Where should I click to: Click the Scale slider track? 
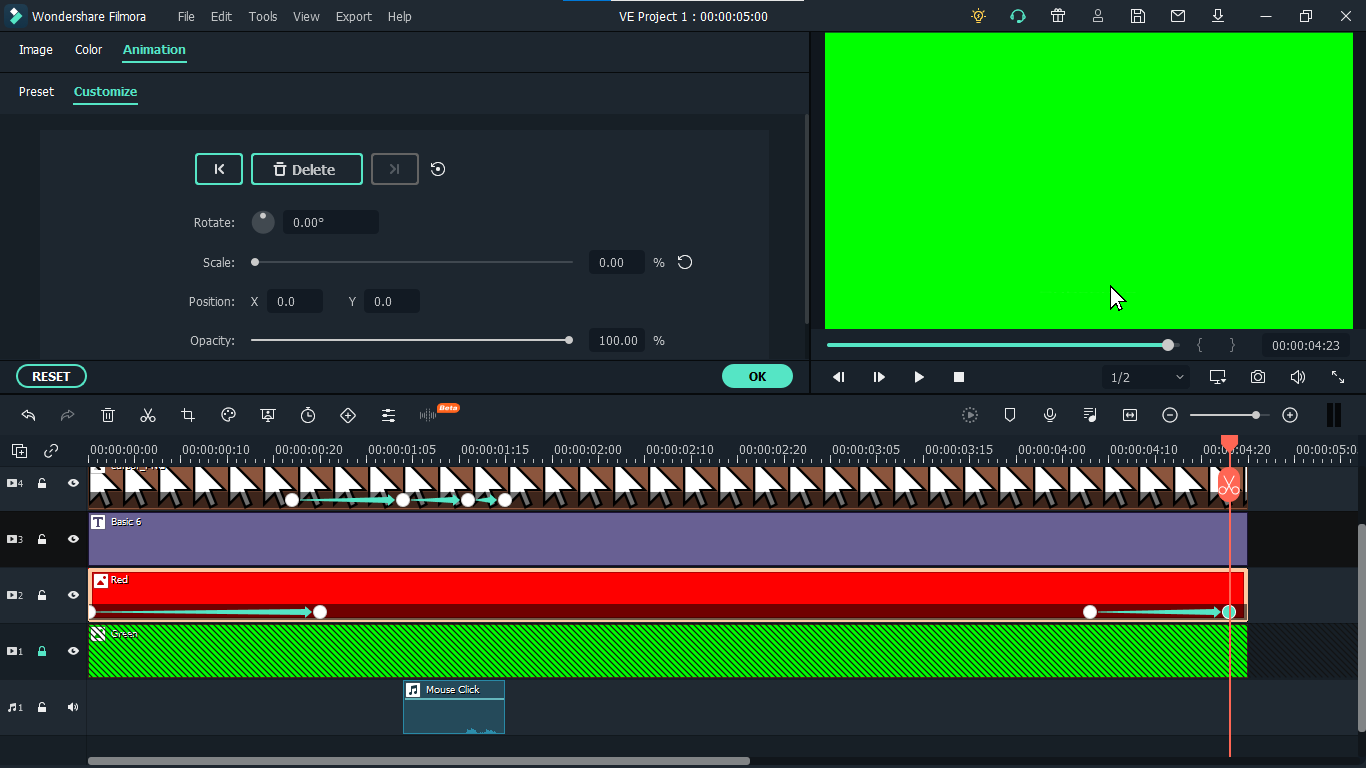[x=412, y=262]
